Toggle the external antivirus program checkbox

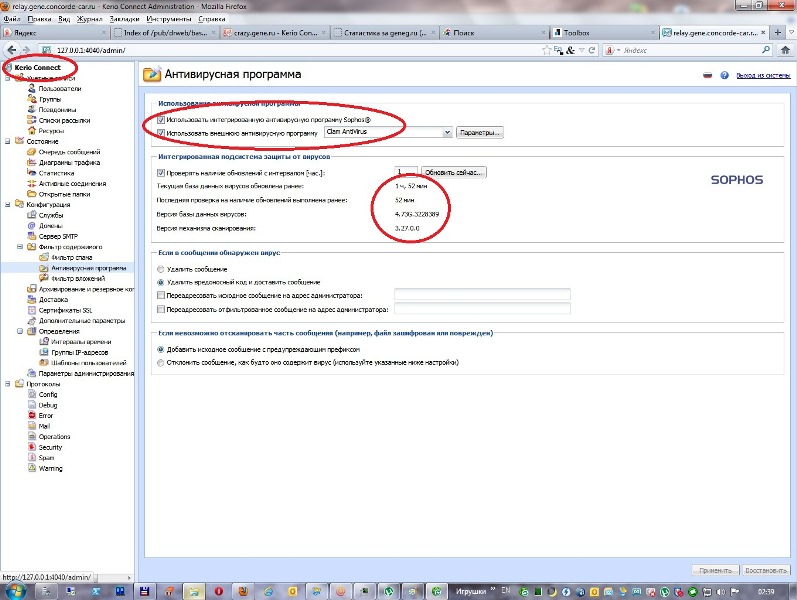(162, 132)
